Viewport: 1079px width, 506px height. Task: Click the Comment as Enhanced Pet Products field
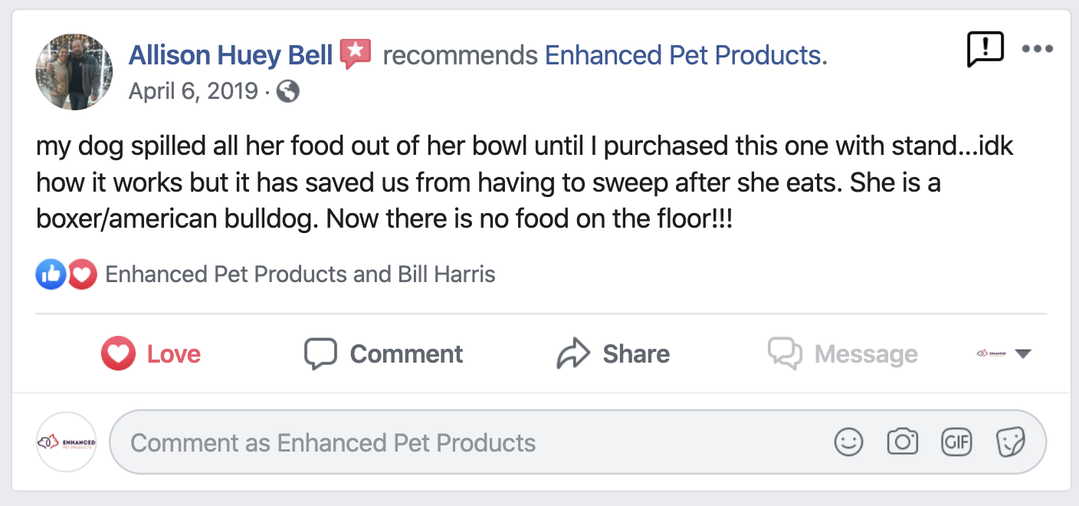tap(470, 442)
